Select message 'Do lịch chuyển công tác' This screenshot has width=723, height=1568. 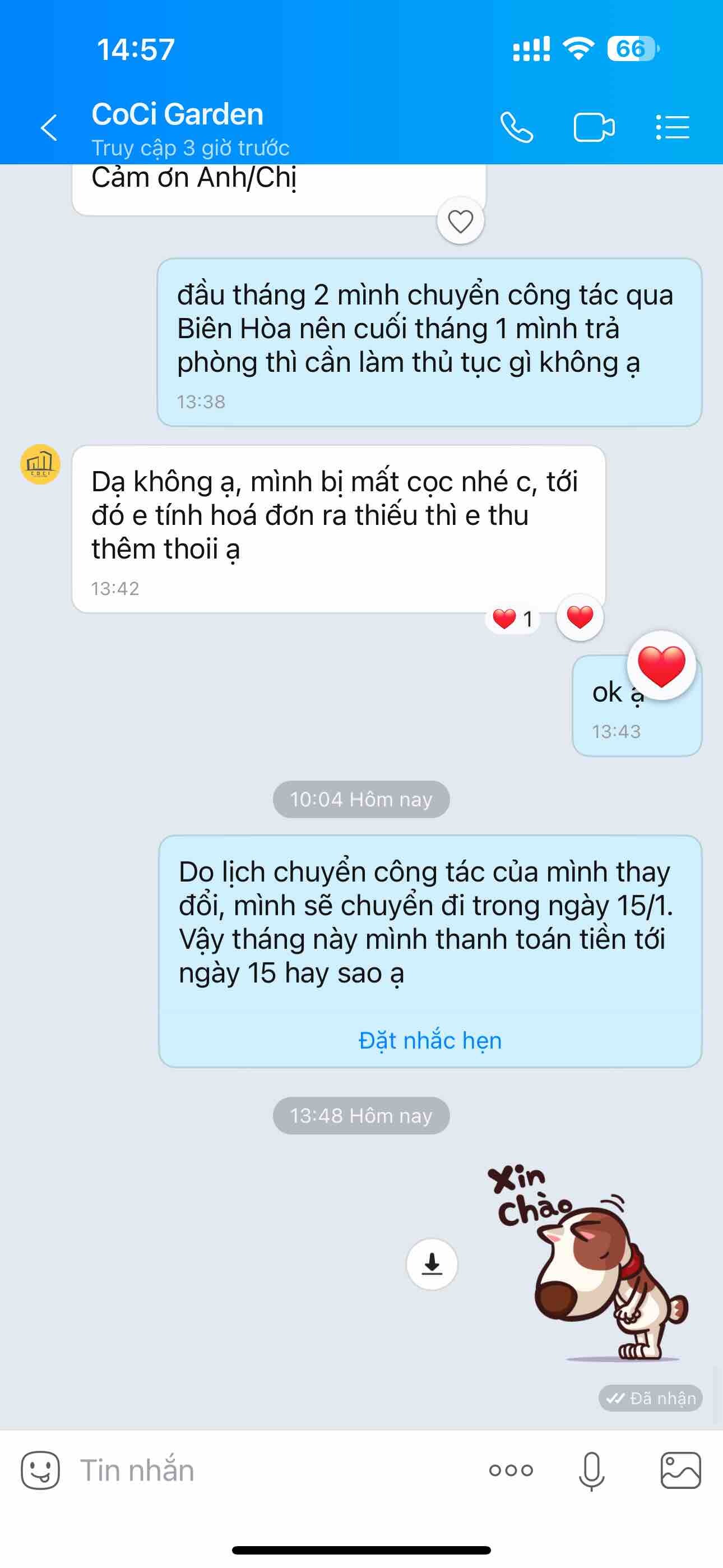click(x=430, y=951)
